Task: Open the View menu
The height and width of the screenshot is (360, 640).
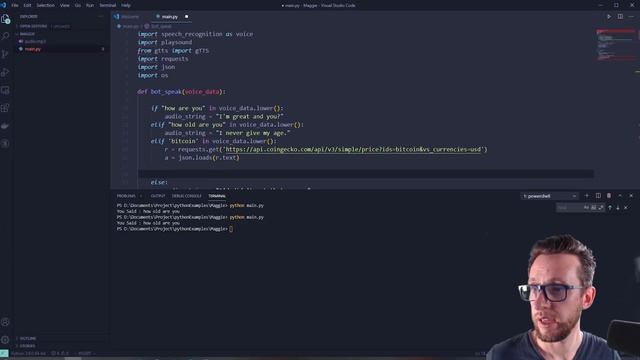Action: tap(64, 5)
